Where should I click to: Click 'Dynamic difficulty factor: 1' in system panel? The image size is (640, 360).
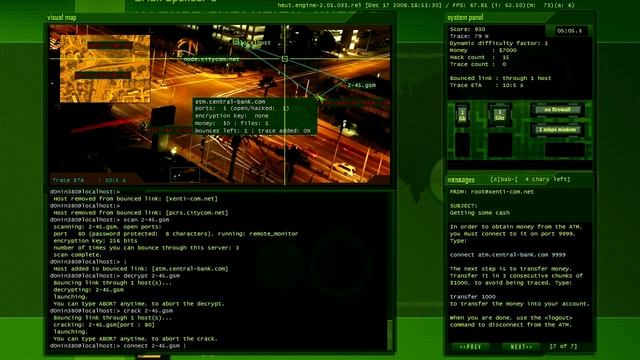[x=499, y=43]
